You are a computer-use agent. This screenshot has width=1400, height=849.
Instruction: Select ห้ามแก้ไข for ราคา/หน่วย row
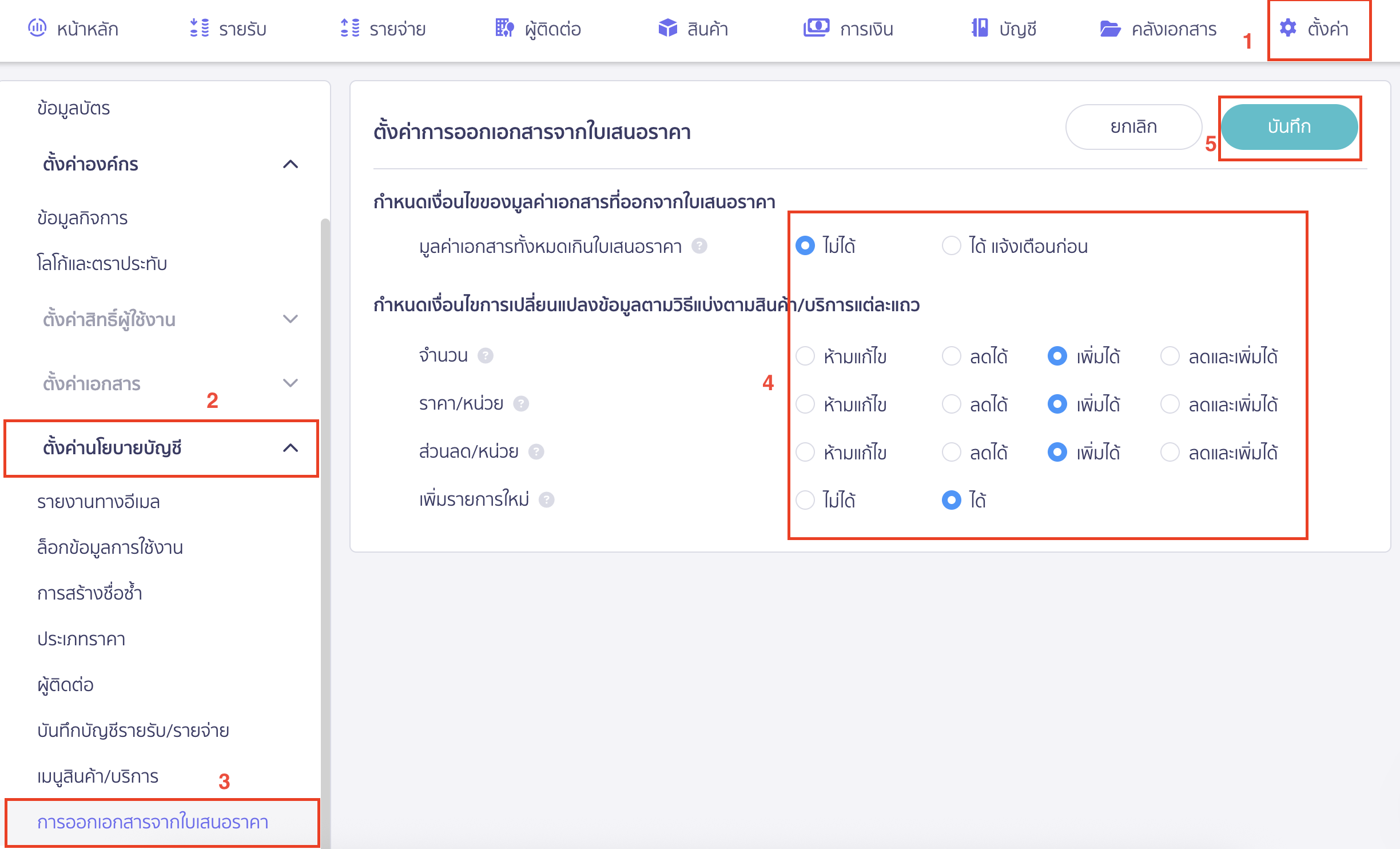[805, 404]
